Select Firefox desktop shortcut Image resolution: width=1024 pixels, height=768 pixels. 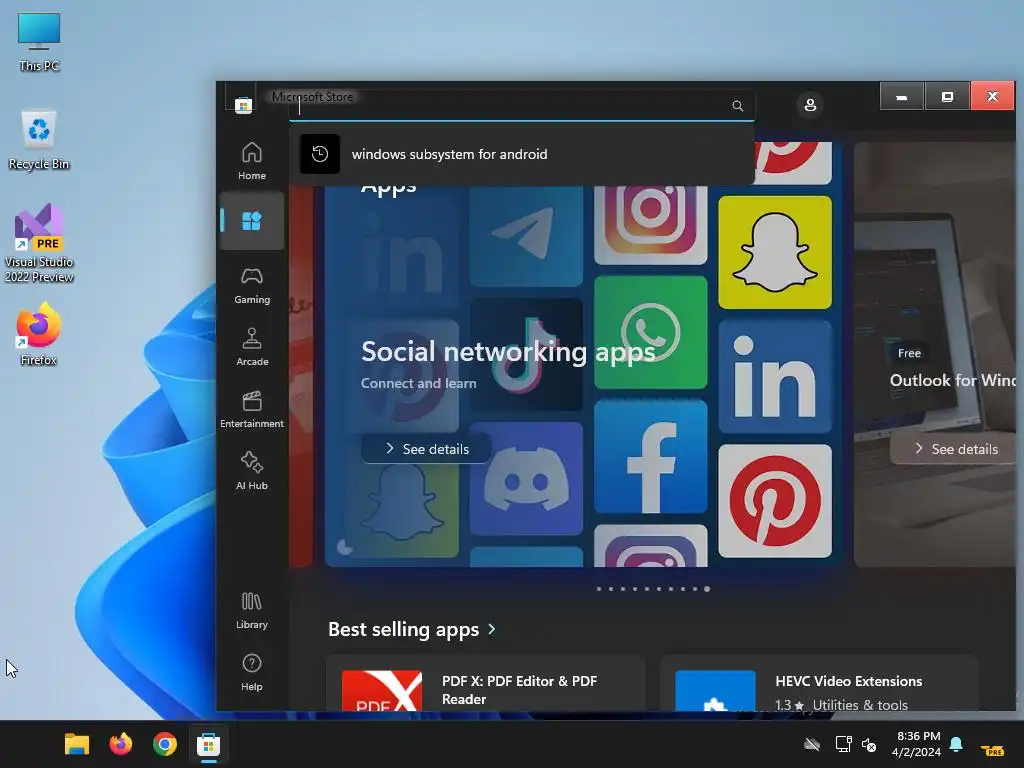(x=39, y=334)
